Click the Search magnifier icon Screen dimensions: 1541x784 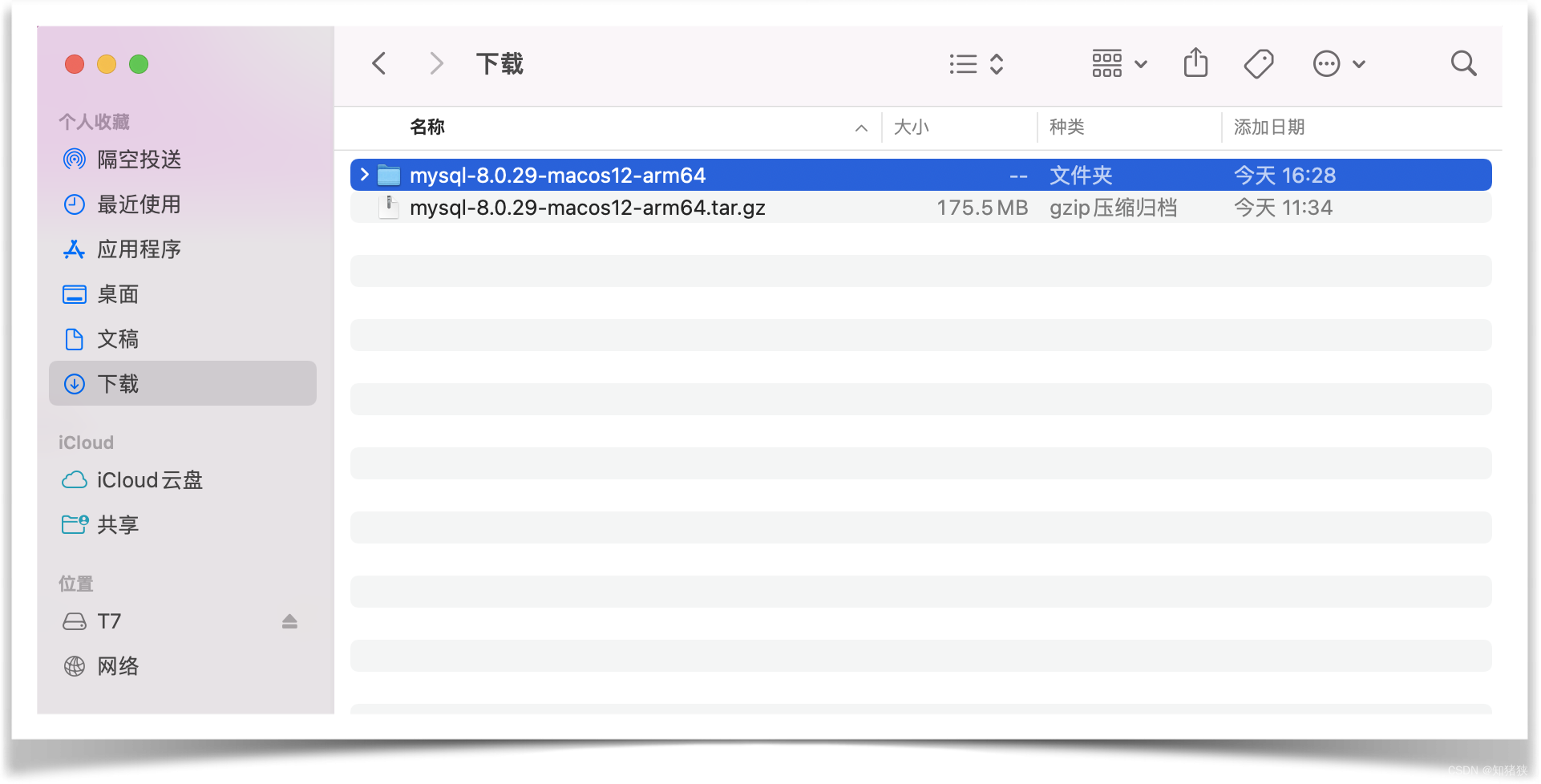tap(1463, 63)
